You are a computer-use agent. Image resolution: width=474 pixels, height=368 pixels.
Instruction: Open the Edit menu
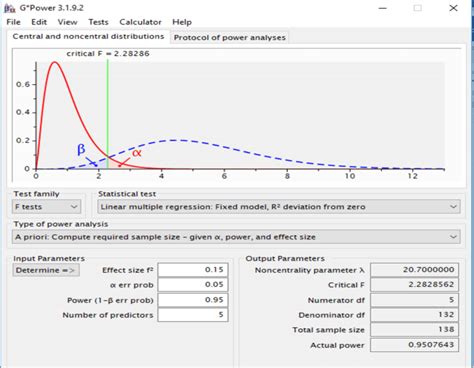click(39, 22)
